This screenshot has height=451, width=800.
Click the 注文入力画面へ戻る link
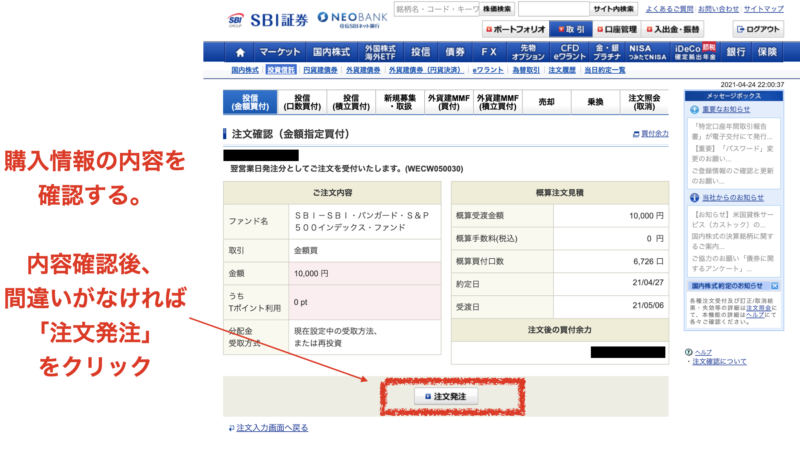[x=272, y=428]
